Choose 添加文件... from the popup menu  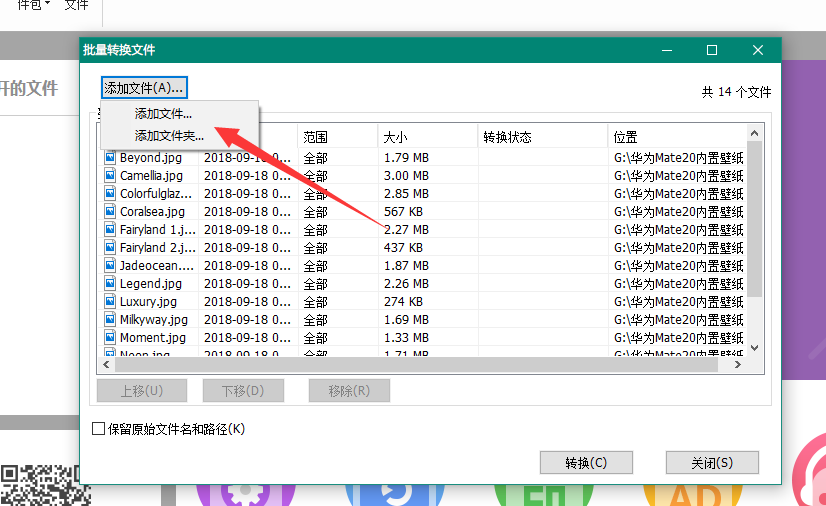[x=163, y=114]
